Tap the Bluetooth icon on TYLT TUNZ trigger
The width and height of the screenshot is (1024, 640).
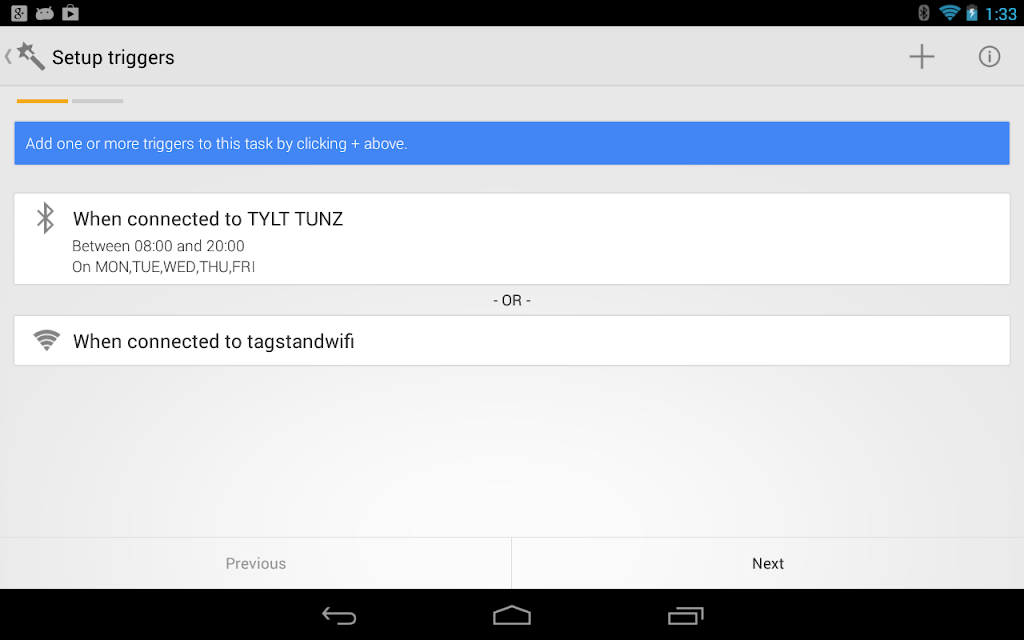45,218
